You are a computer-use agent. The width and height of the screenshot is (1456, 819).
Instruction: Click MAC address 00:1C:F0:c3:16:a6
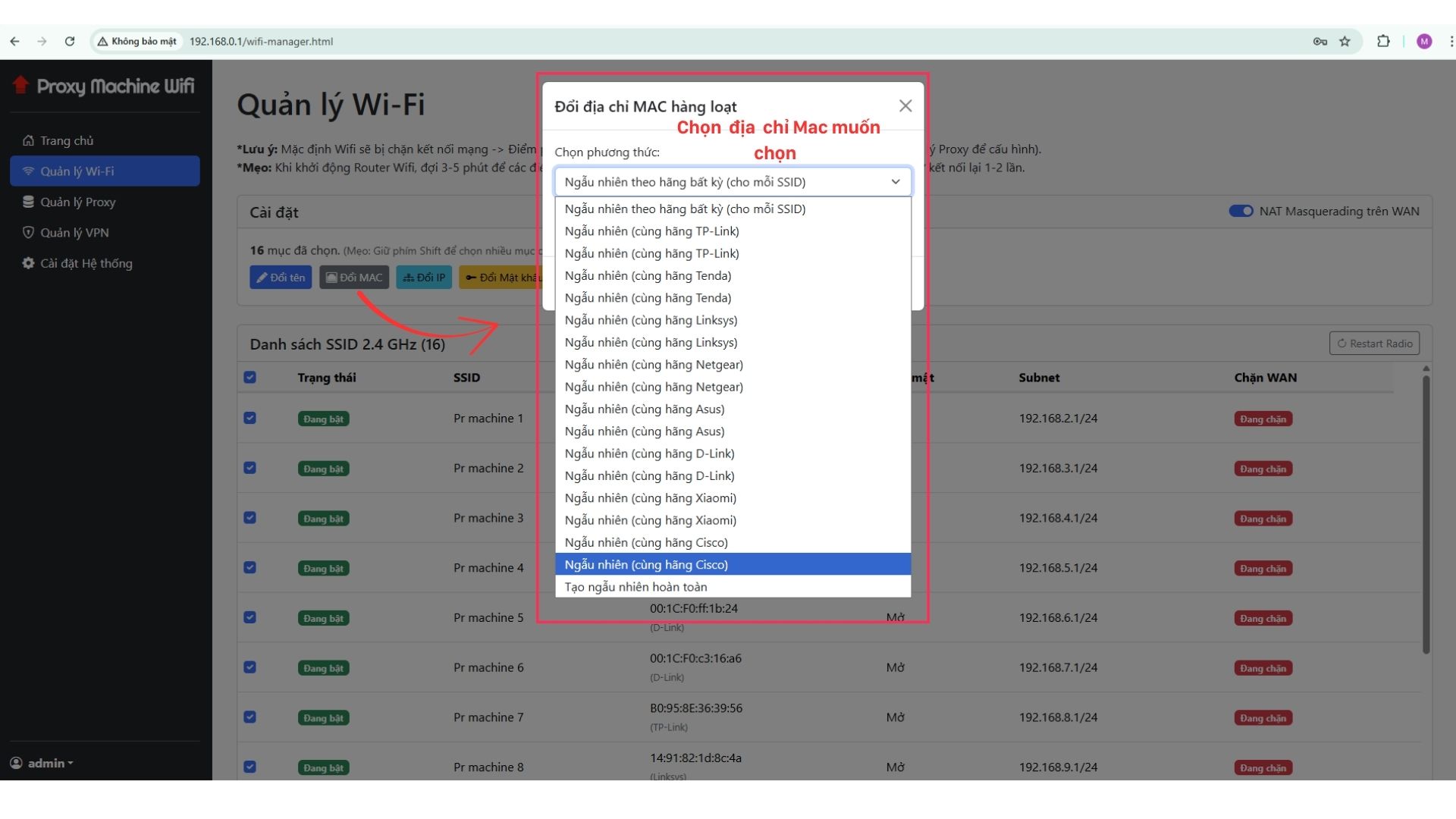pyautogui.click(x=695, y=658)
